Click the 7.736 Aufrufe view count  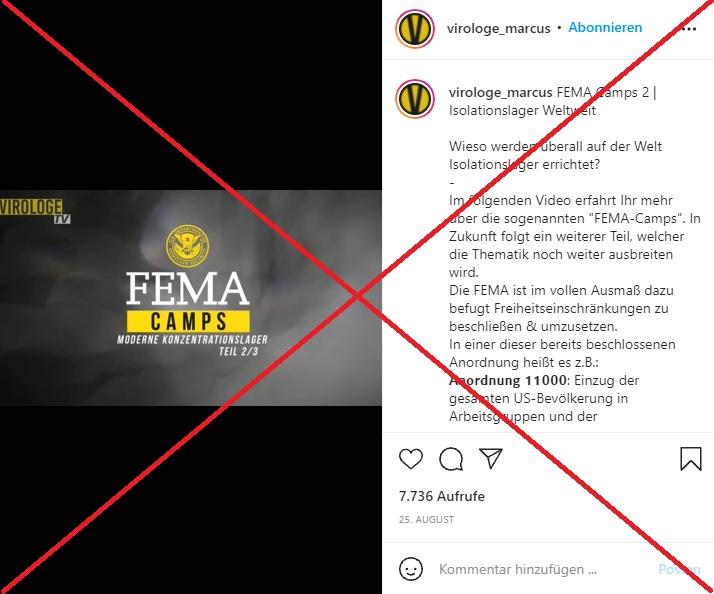pos(442,496)
